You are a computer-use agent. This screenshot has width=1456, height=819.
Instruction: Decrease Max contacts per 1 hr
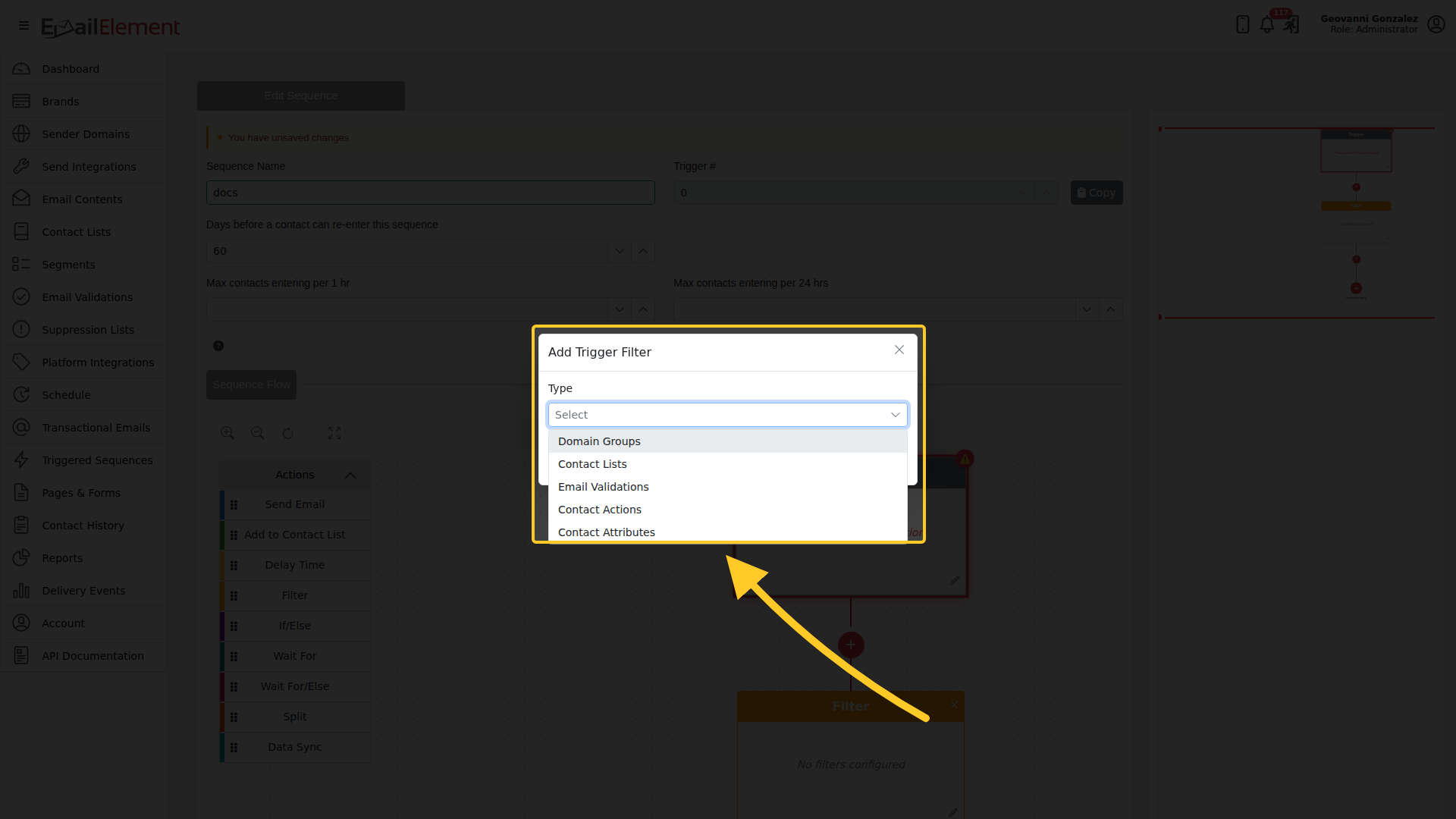620,309
